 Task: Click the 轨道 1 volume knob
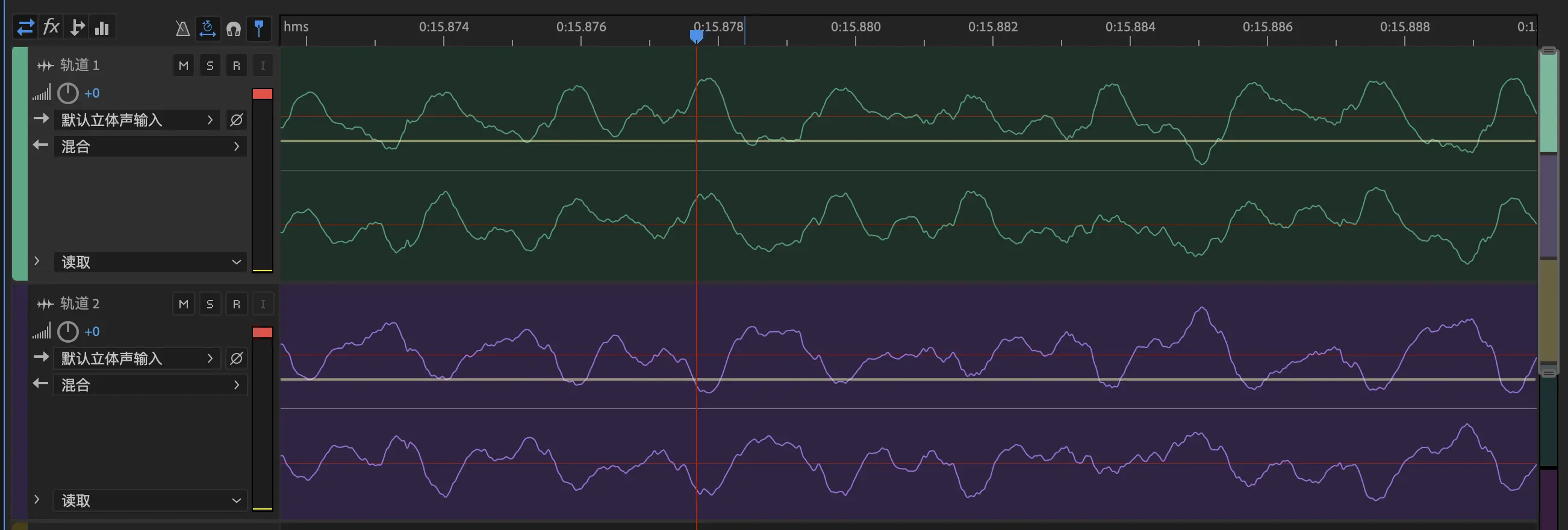pos(67,93)
